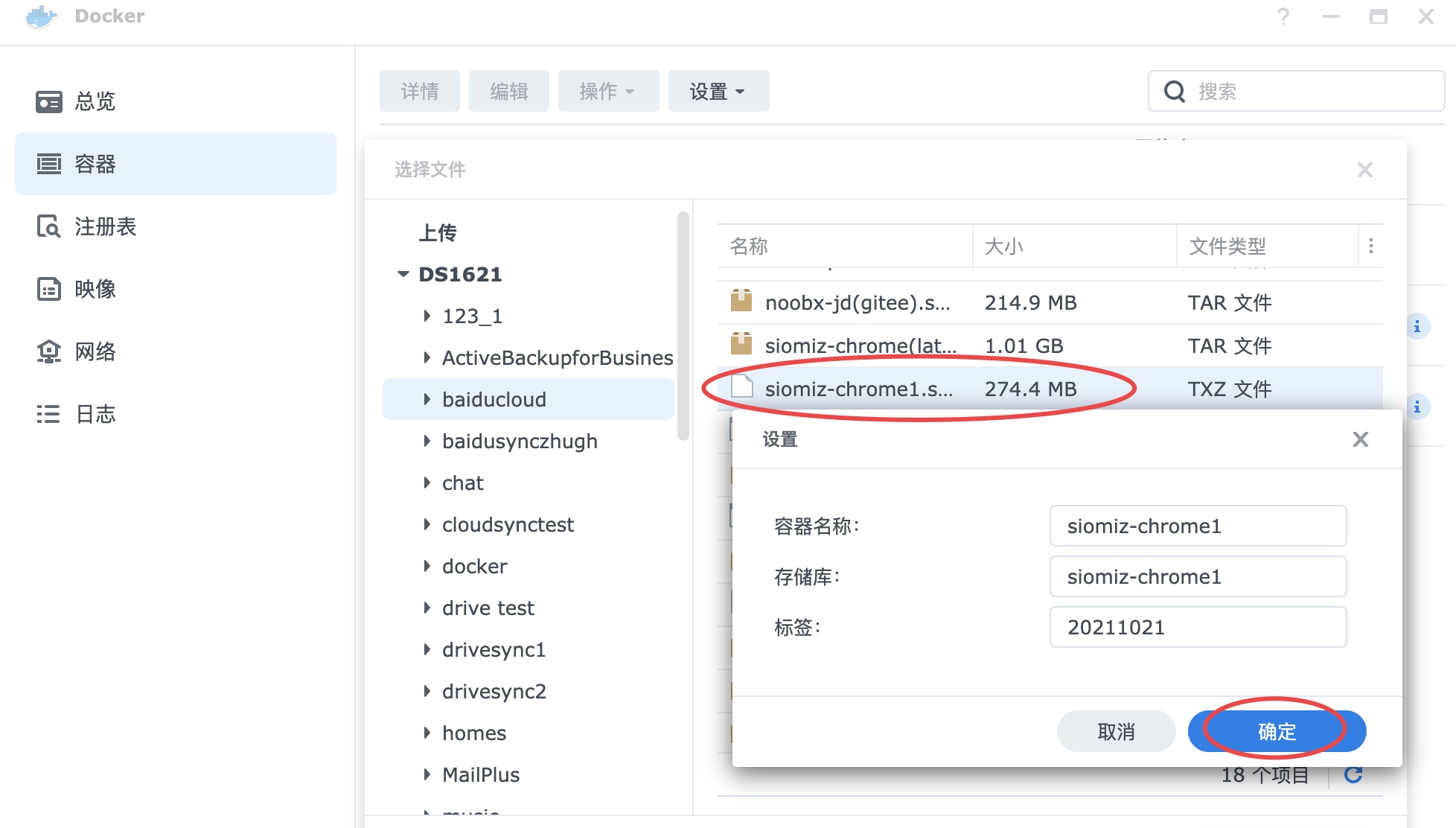Open the 注册表 registry page
The height and width of the screenshot is (828, 1456).
[176, 226]
